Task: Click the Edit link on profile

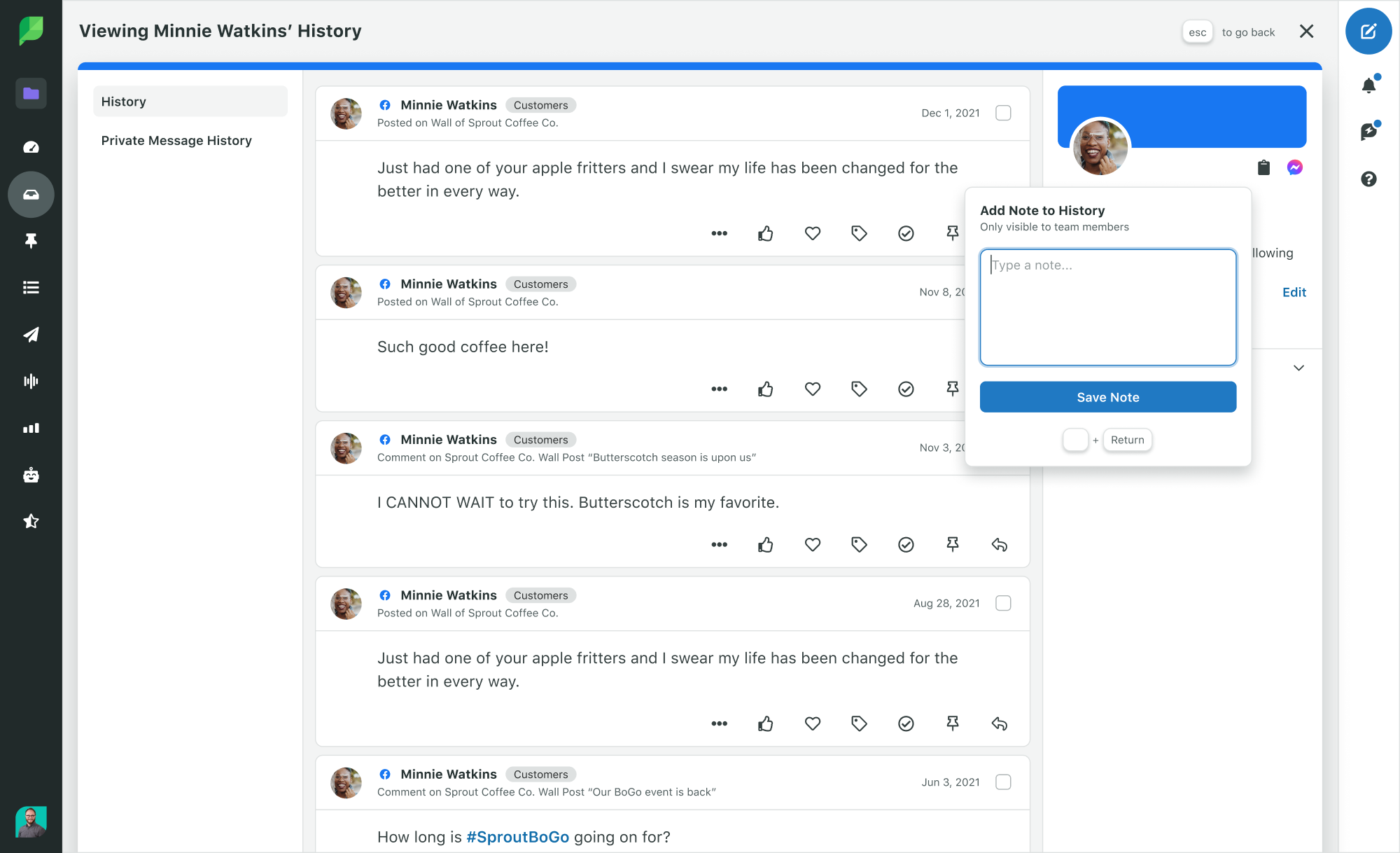Action: point(1294,292)
